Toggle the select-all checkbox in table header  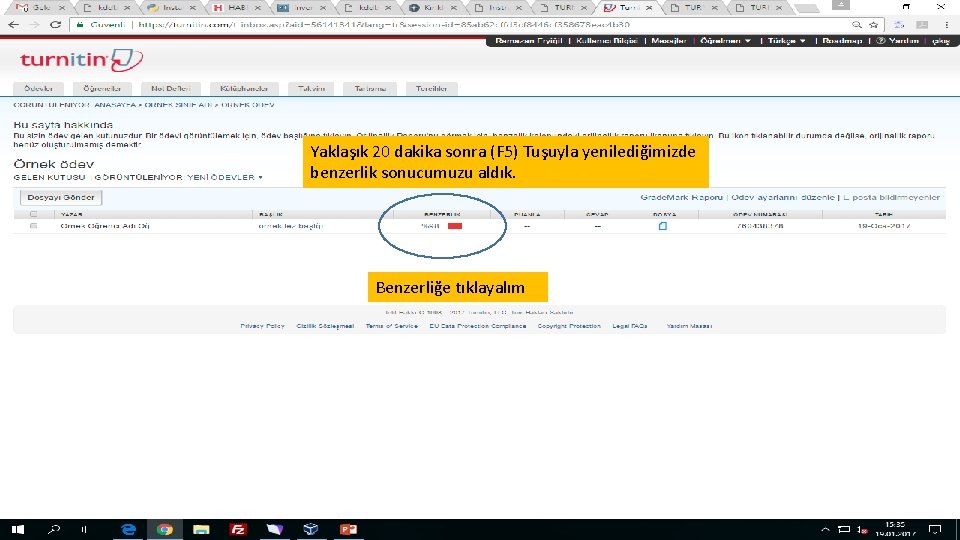34,214
